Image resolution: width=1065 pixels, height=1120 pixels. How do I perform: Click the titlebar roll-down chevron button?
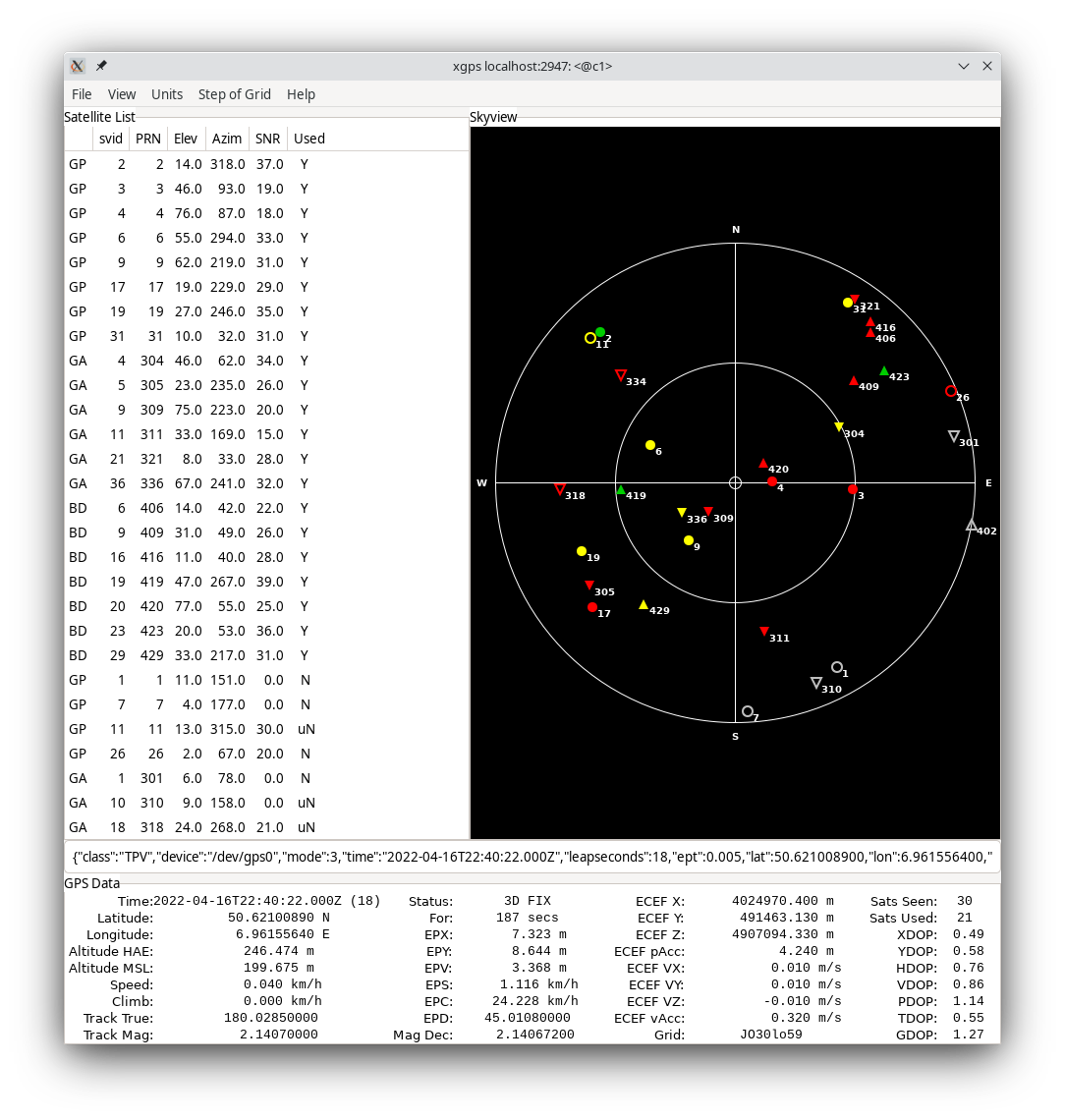(964, 66)
